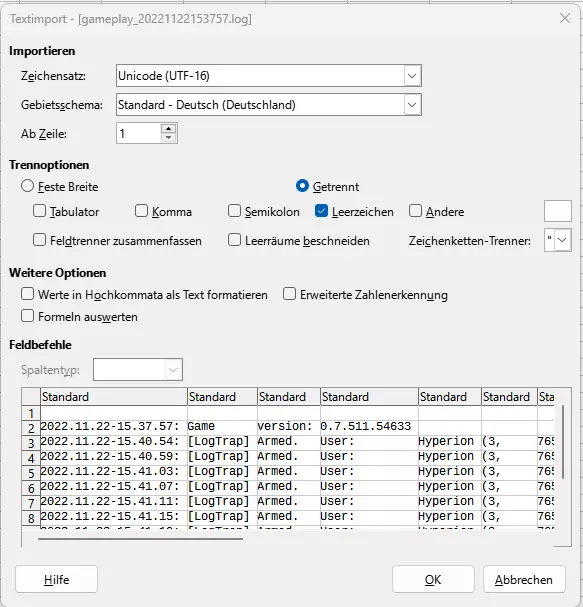Increase the Ab Zeile value
Image resolution: width=583 pixels, height=607 pixels.
tap(168, 129)
